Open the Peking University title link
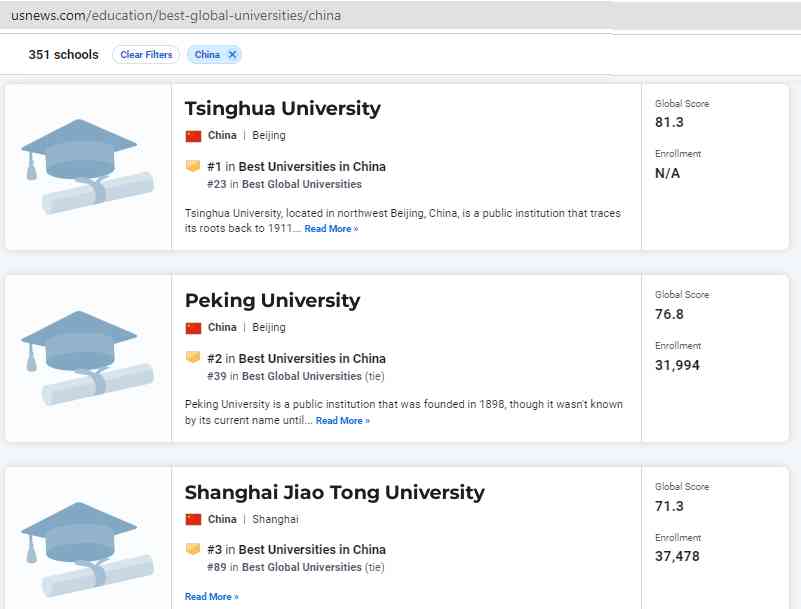 pos(272,301)
